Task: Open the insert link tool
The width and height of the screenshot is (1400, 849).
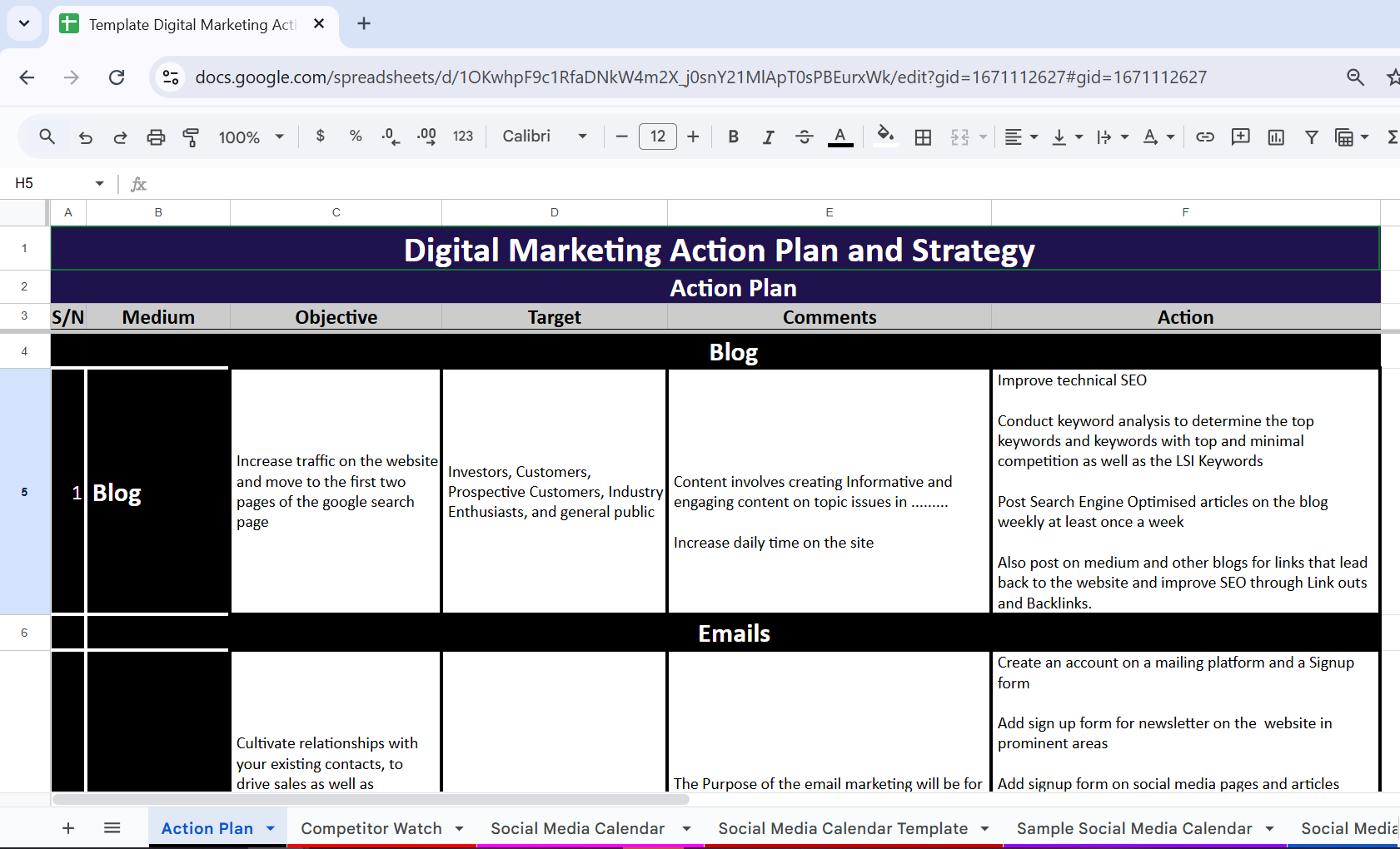Action: coord(1204,137)
